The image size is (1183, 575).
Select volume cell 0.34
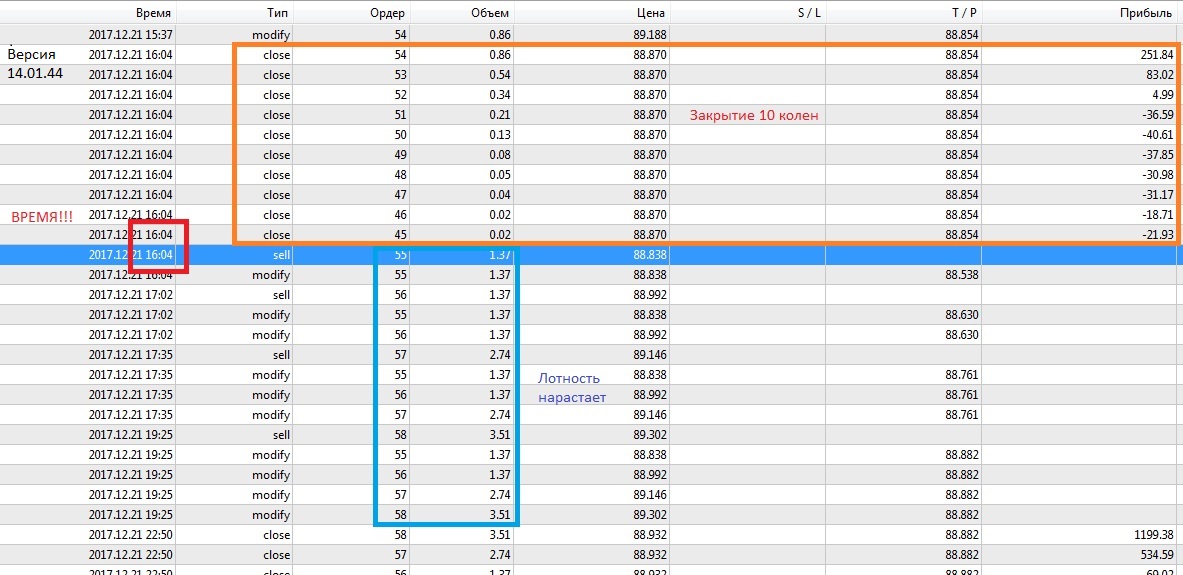coord(499,94)
